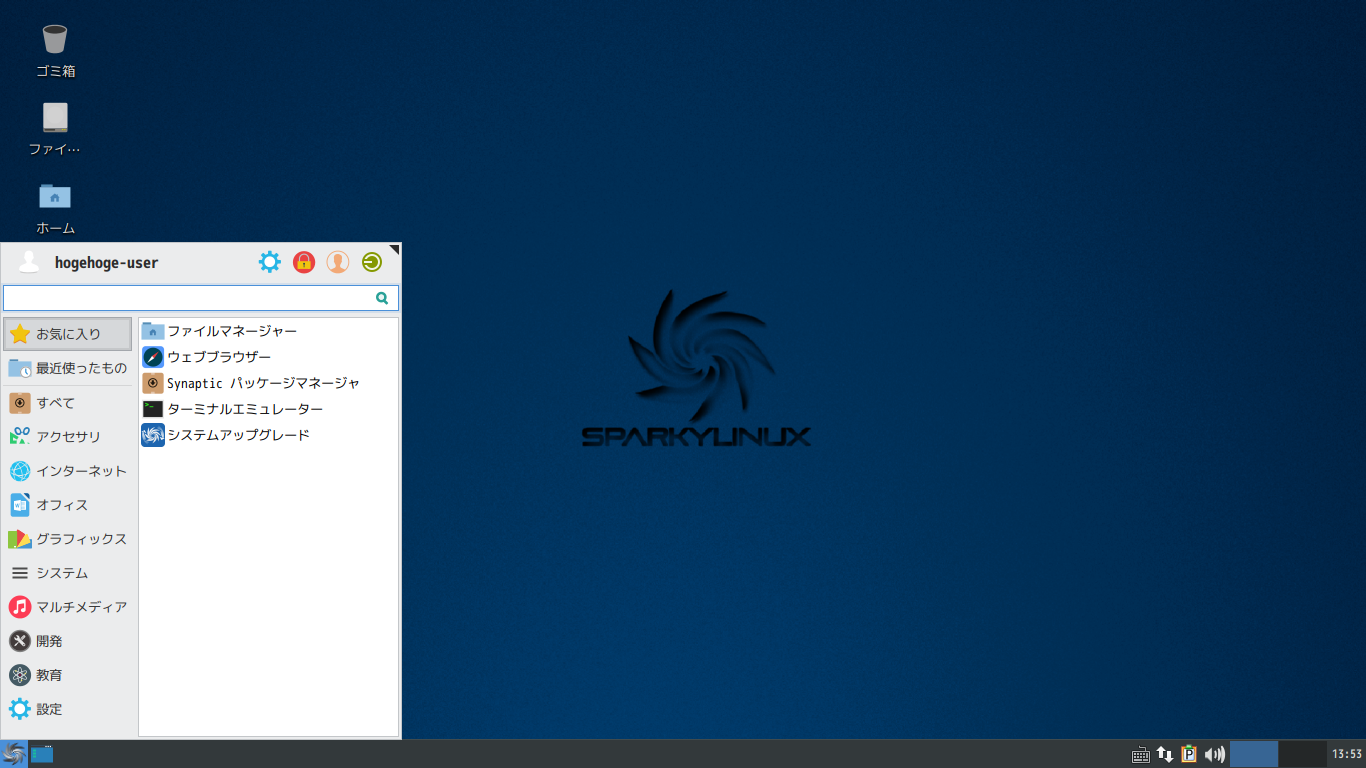Launch ファイルマネージャー from favorites
The width and height of the screenshot is (1366, 768).
[268, 331]
